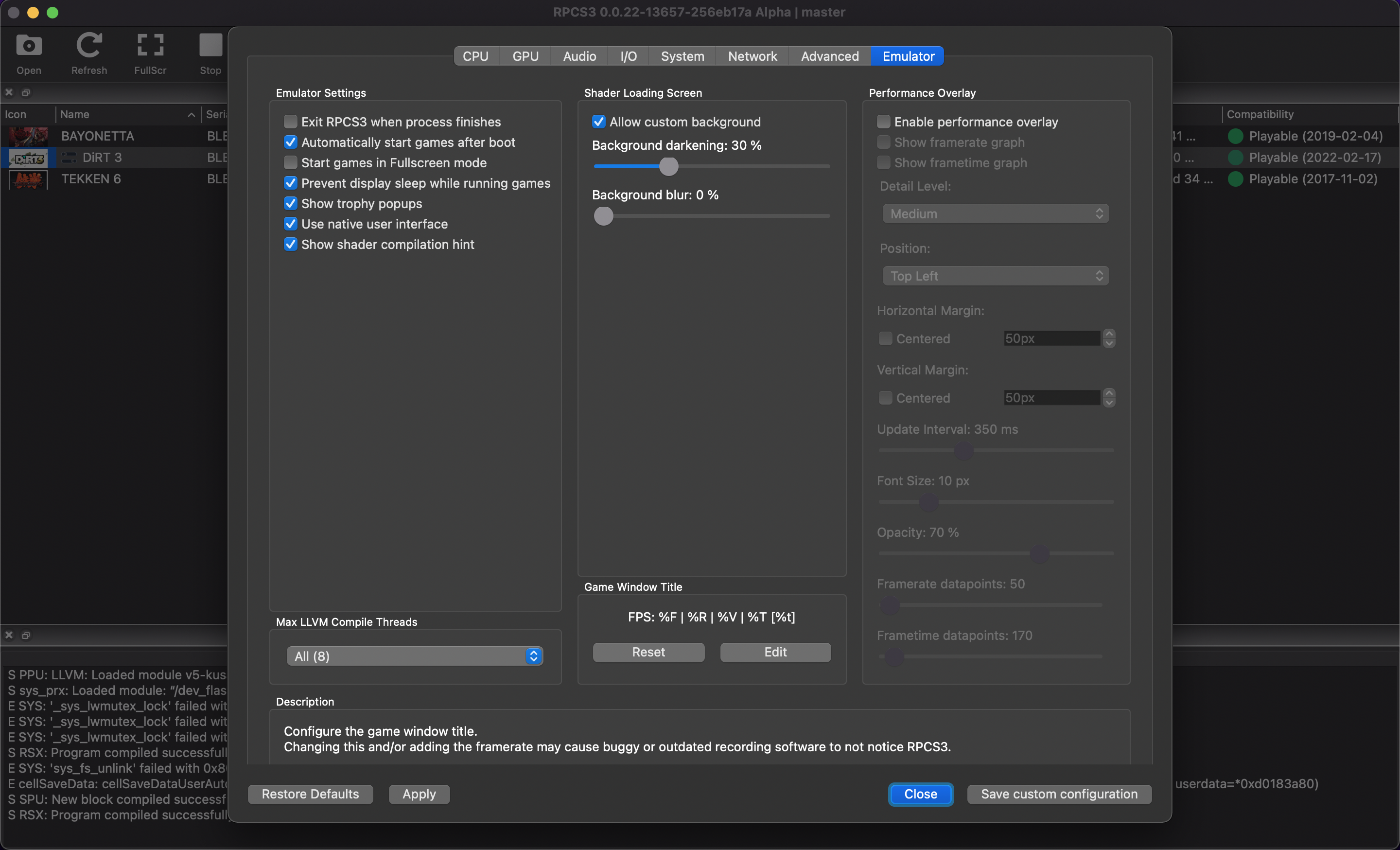Viewport: 1400px width, 850px height.
Task: Switch to the CPU tab
Action: 475,56
